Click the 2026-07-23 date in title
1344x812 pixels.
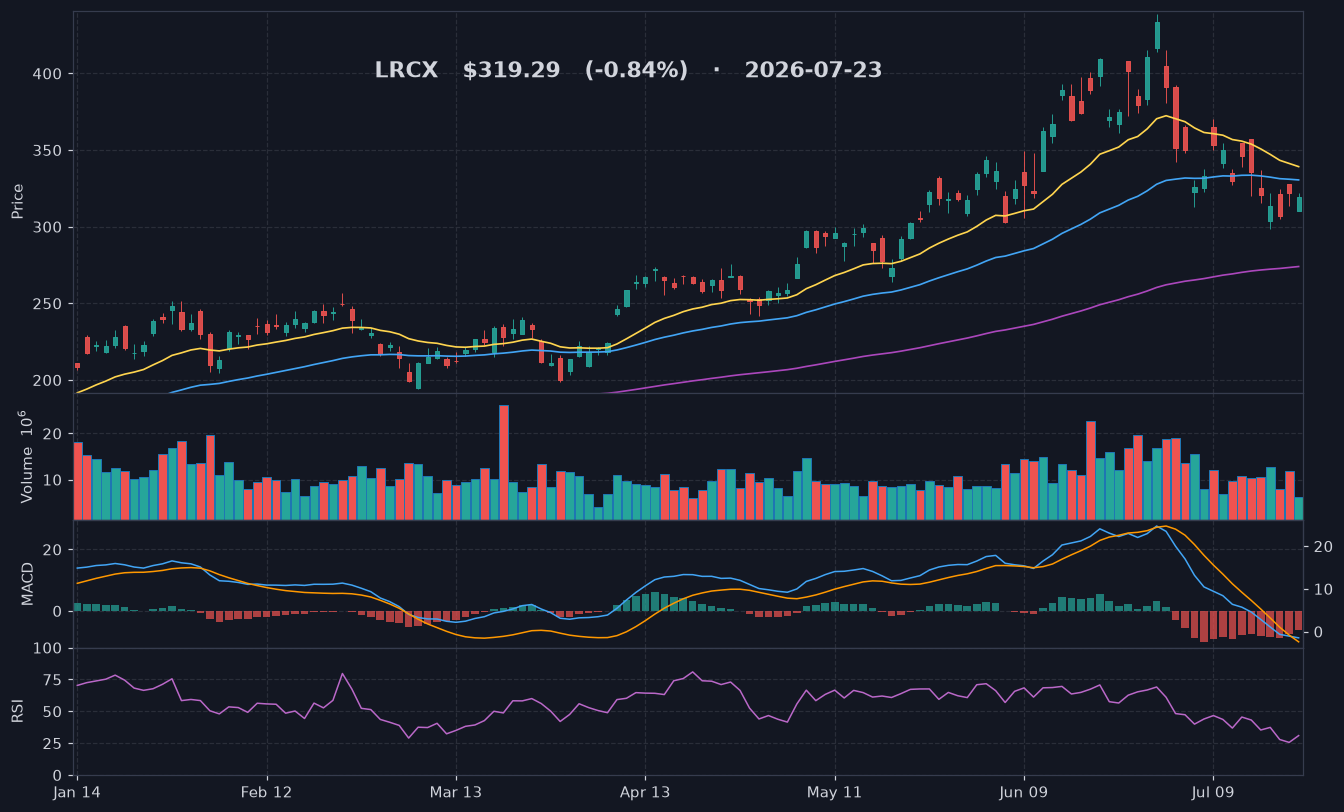(x=813, y=71)
